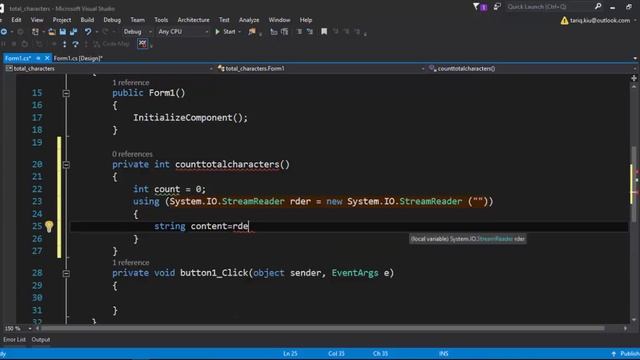Image resolution: width=640 pixels, height=360 pixels.
Task: Click the lightbulb quick actions icon
Action: coord(49,226)
